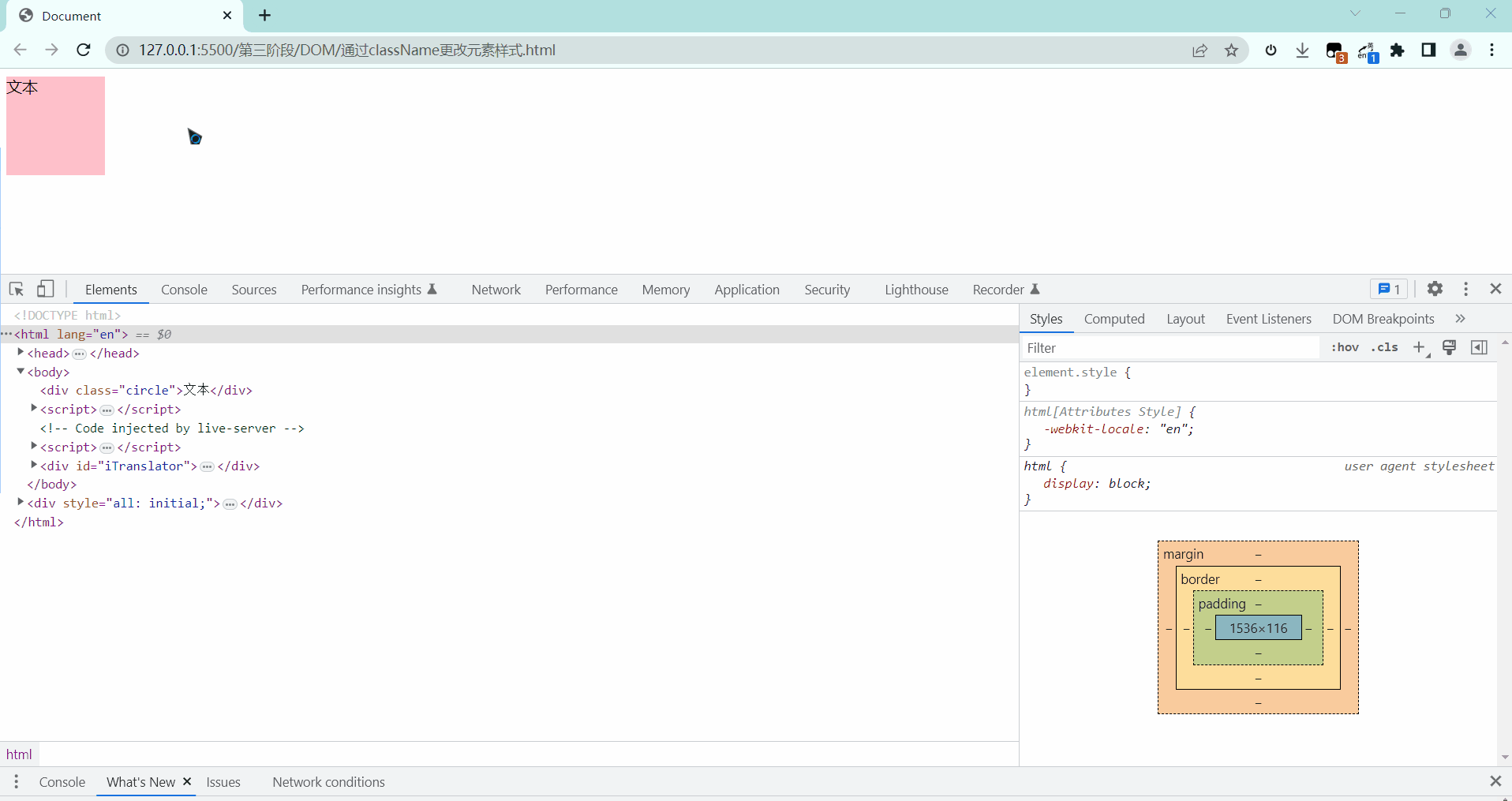
Task: Click the styles Filter input field
Action: click(1170, 348)
